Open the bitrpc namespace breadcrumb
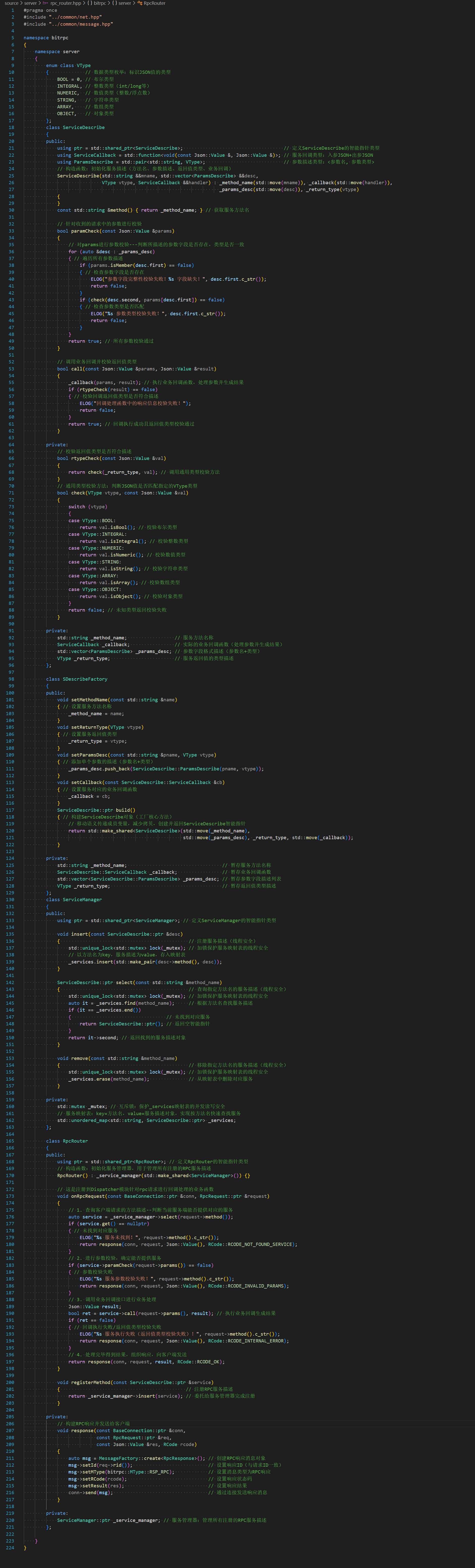Screen dimensions: 475x1568 click(x=100, y=3)
